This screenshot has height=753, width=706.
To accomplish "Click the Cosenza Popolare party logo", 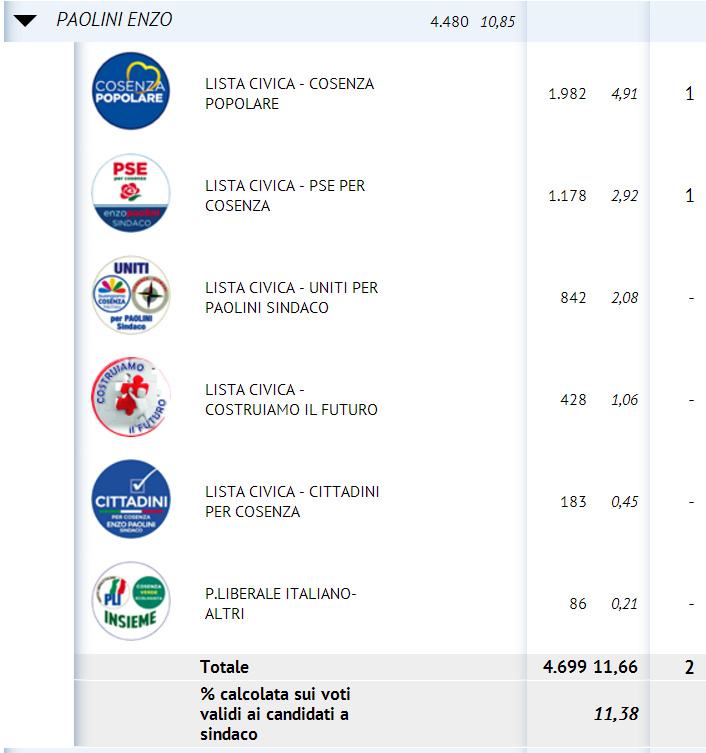I will click(130, 91).
